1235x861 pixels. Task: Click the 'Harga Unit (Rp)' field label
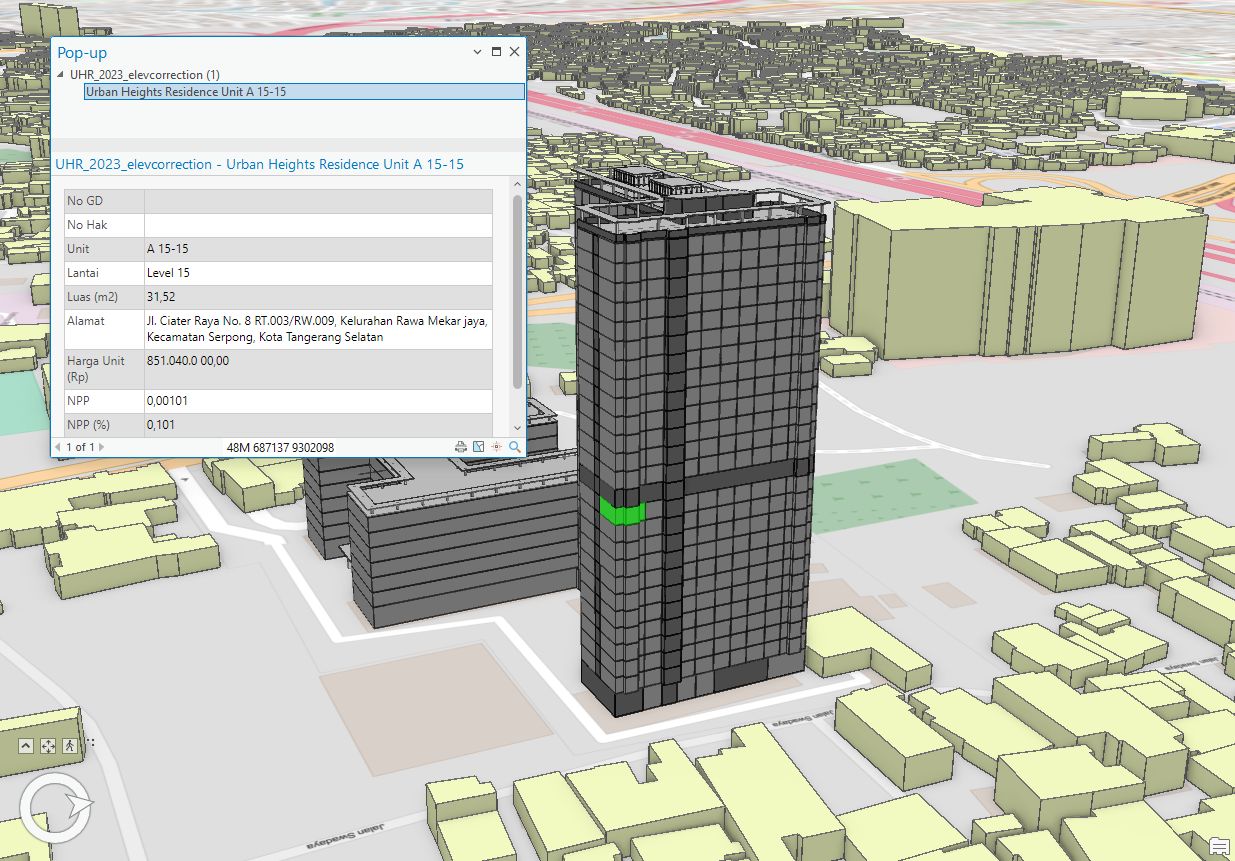click(95, 369)
